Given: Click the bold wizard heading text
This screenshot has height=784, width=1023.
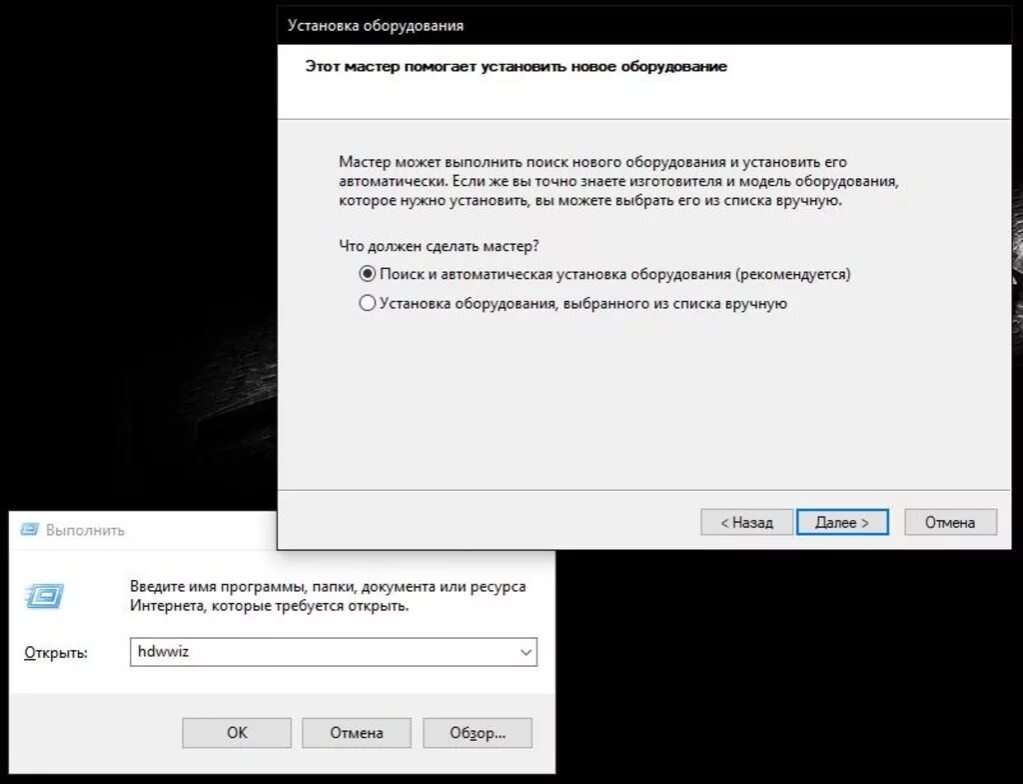Looking at the screenshot, I should click(x=516, y=67).
